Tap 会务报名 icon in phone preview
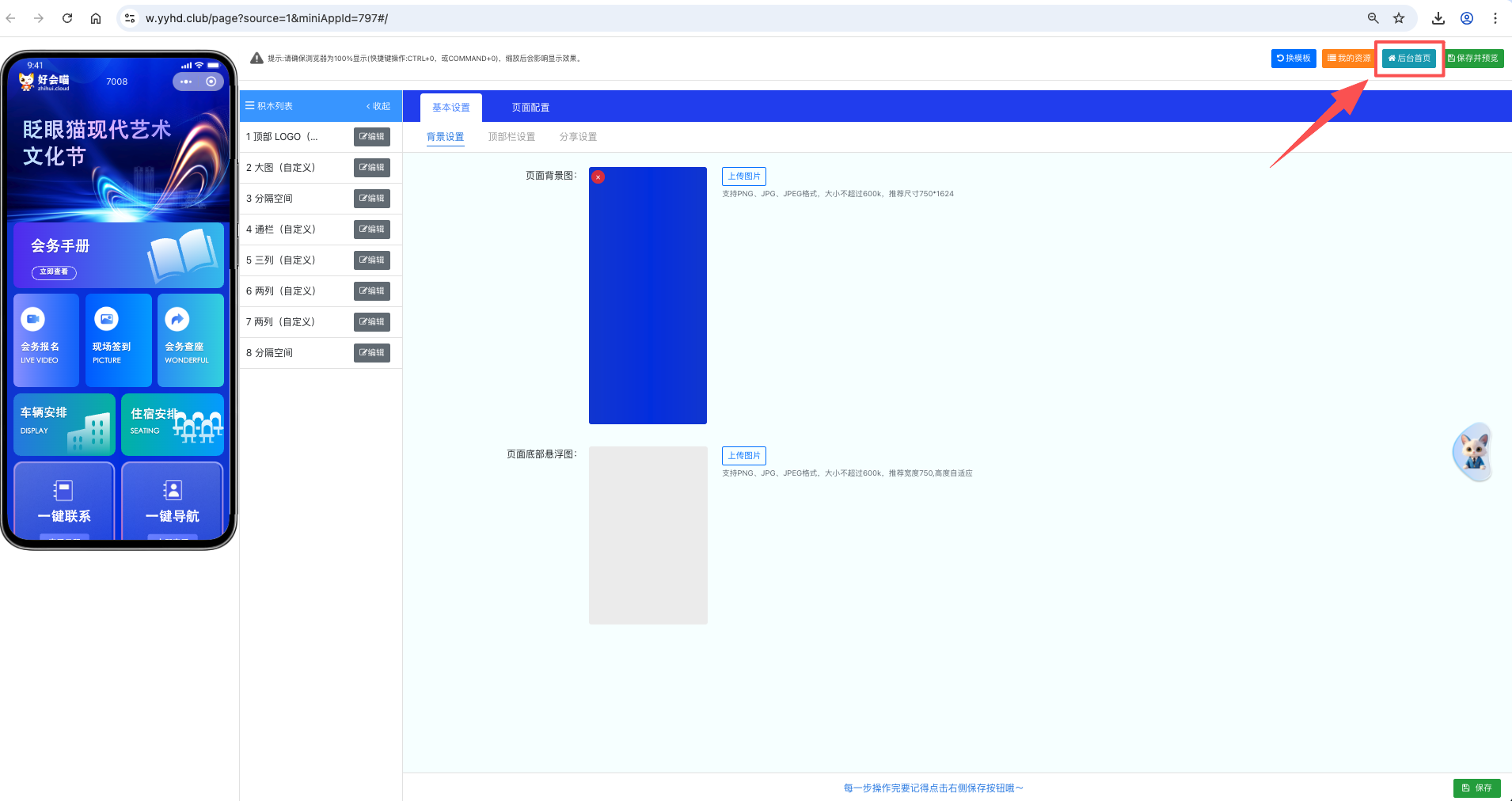This screenshot has width=1512, height=801. pyautogui.click(x=33, y=319)
